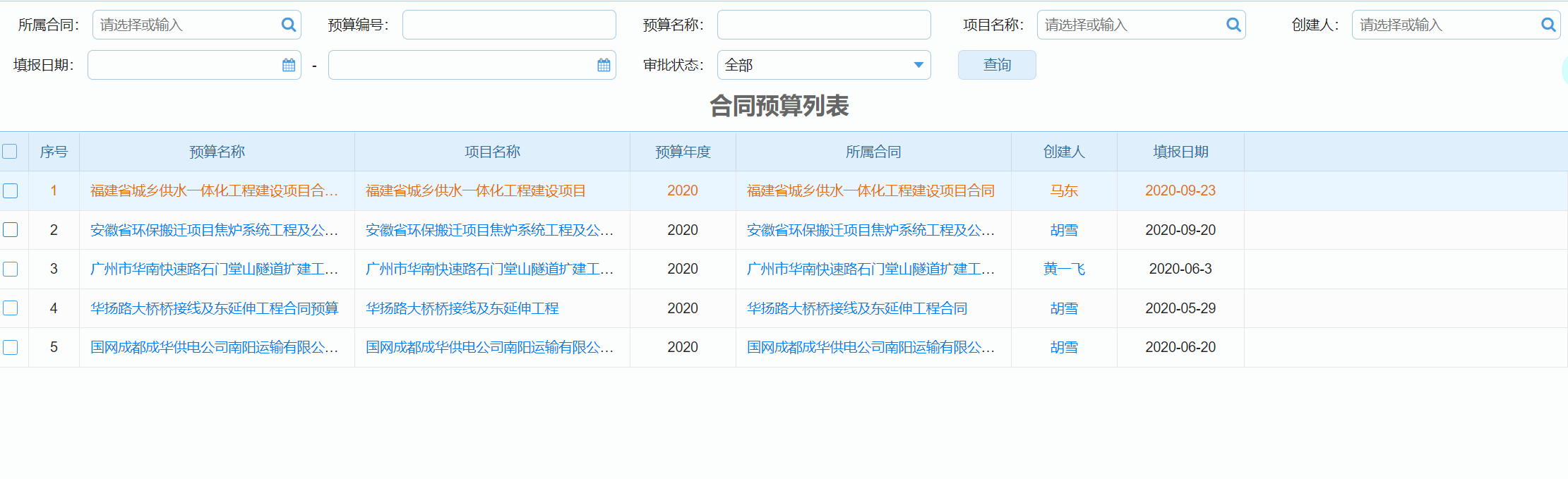This screenshot has width=1568, height=479.
Task: Click the 填报日期 column header
Action: [x=1180, y=152]
